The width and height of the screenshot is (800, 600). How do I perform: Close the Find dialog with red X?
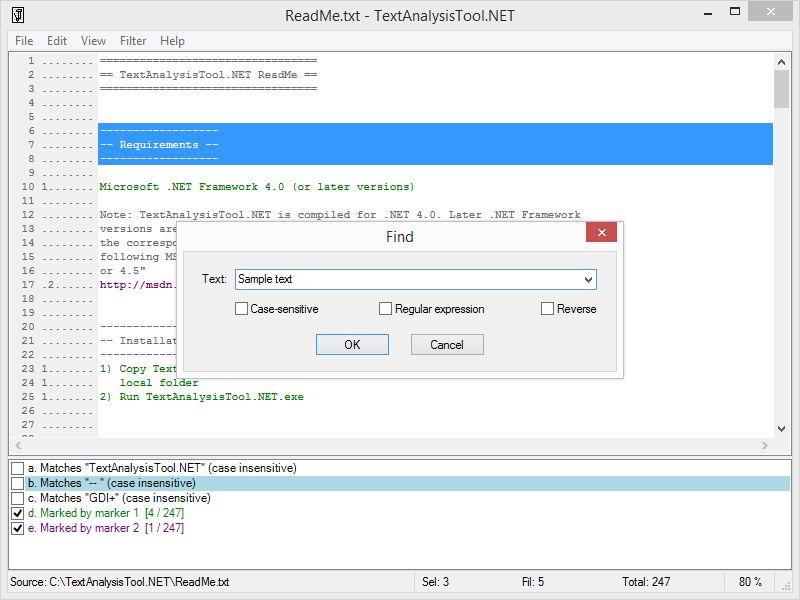click(601, 233)
